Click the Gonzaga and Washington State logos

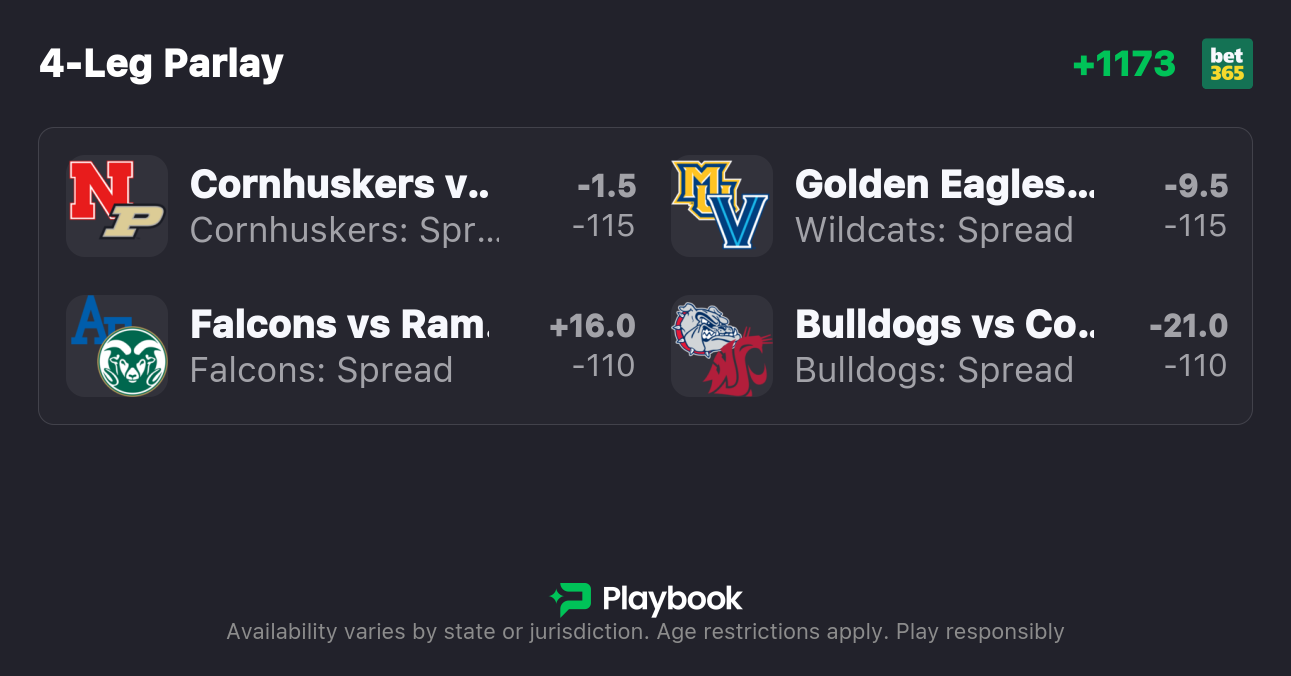pos(721,346)
